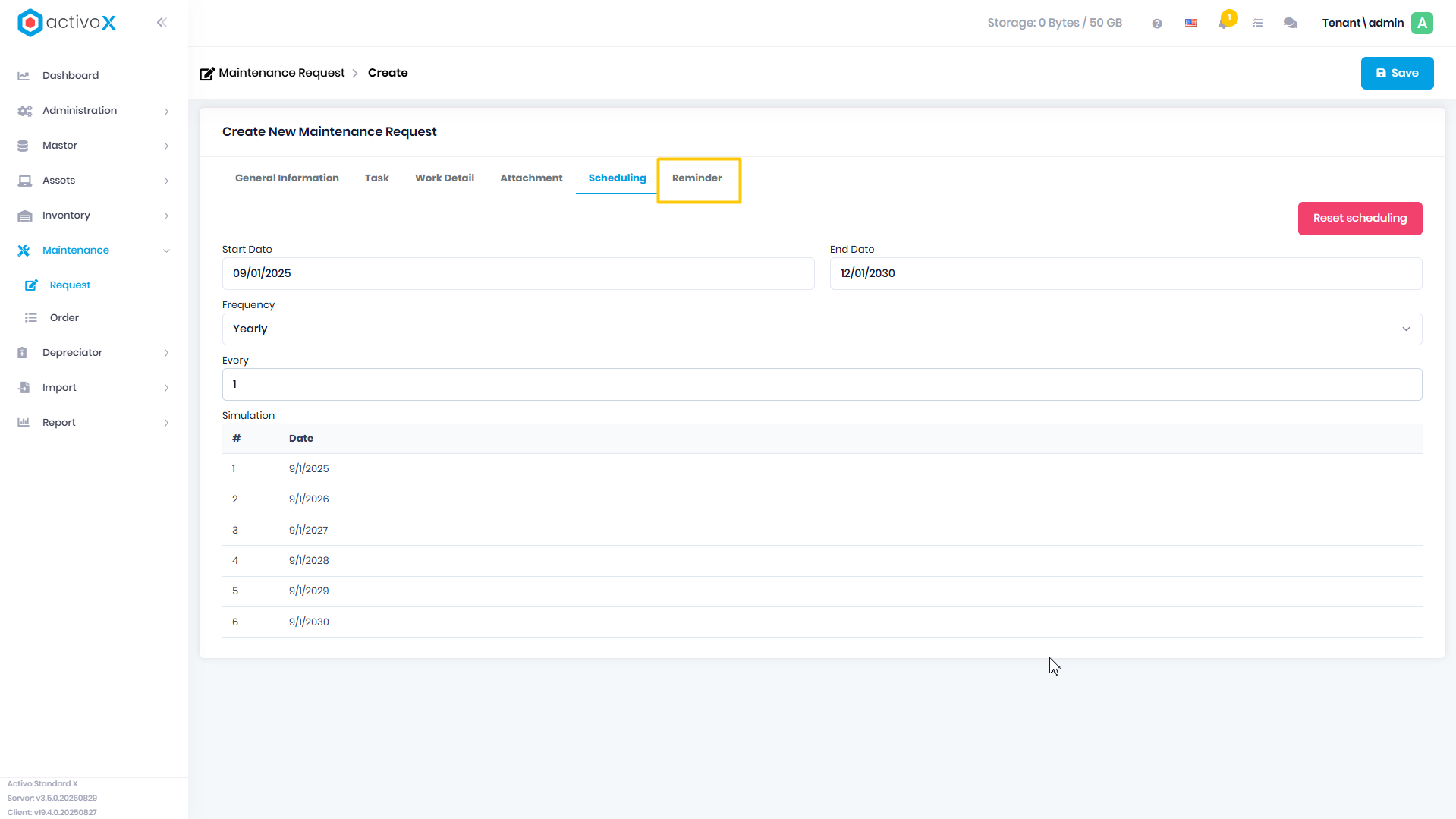
Task: Click the Depreciator icon
Action: (23, 353)
